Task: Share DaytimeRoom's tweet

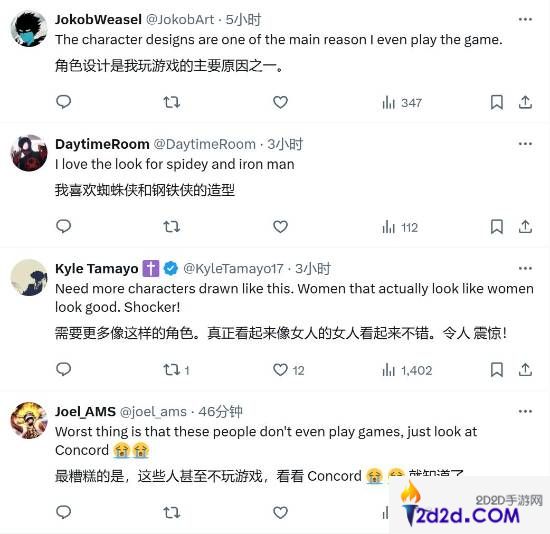Action: (525, 227)
